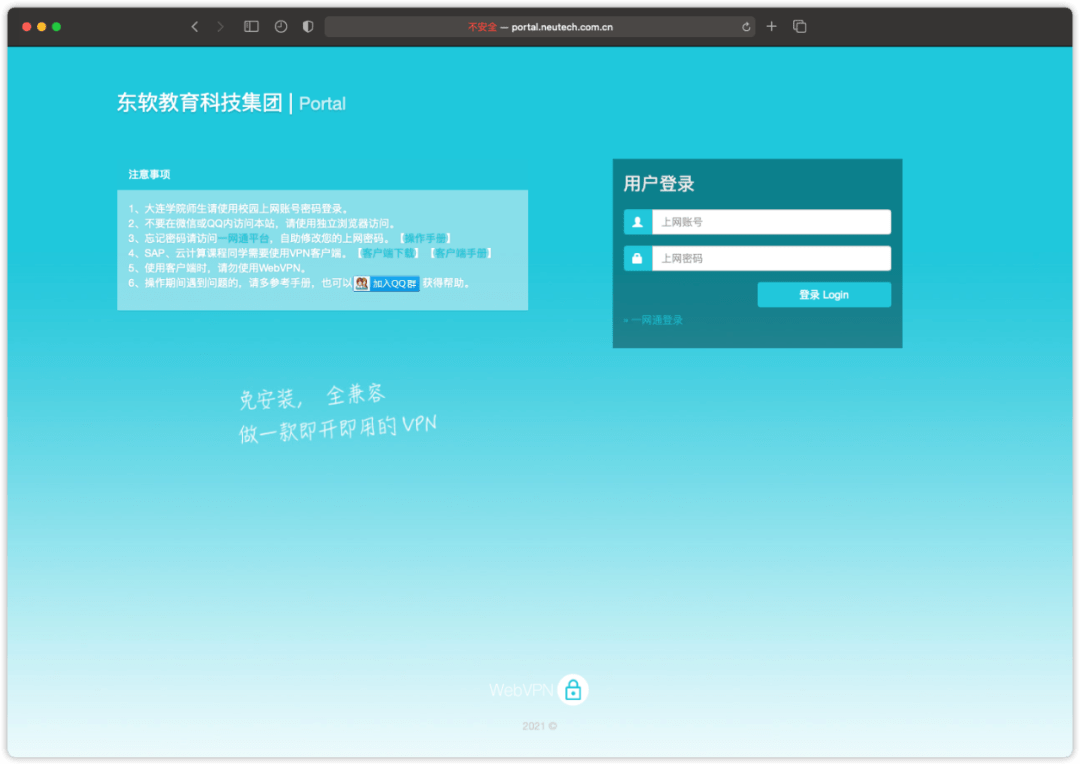Screen dimensions: 1080x764
Task: Open the 操作手册 manual link
Action: click(x=427, y=238)
